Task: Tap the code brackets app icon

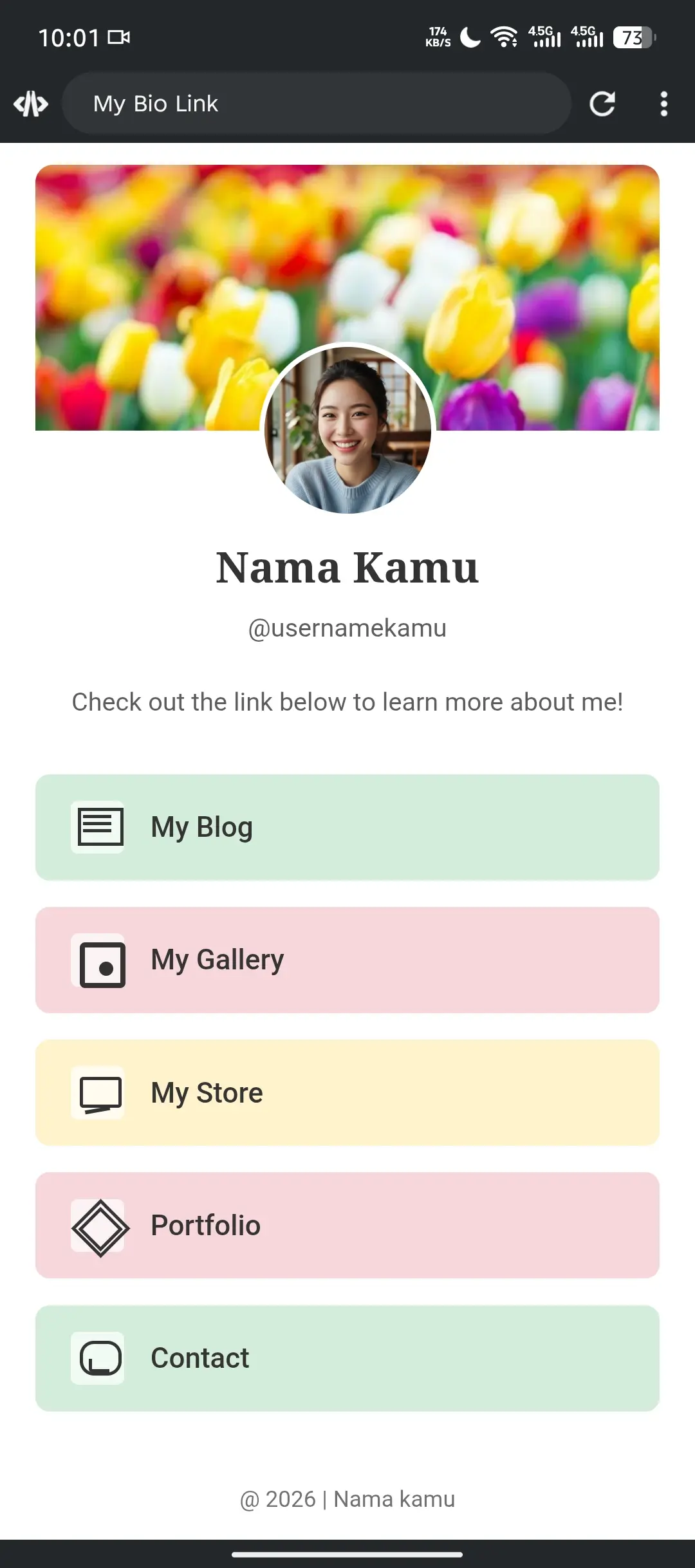Action: (31, 104)
